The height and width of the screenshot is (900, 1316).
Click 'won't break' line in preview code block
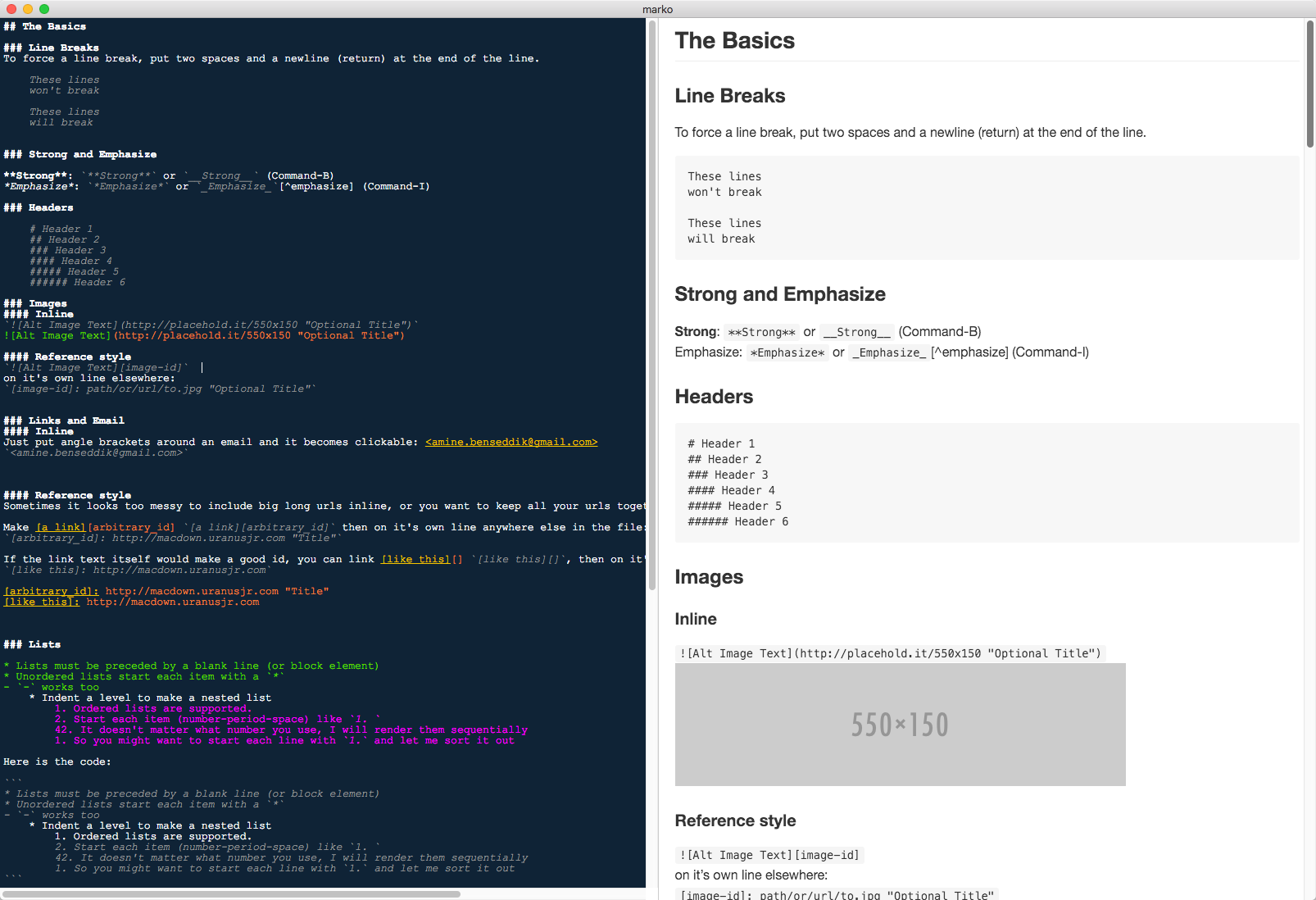724,193
